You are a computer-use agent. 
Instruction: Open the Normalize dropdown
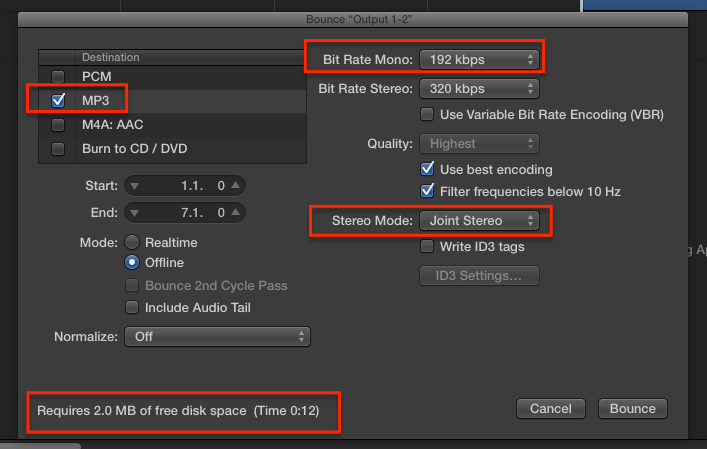point(216,336)
